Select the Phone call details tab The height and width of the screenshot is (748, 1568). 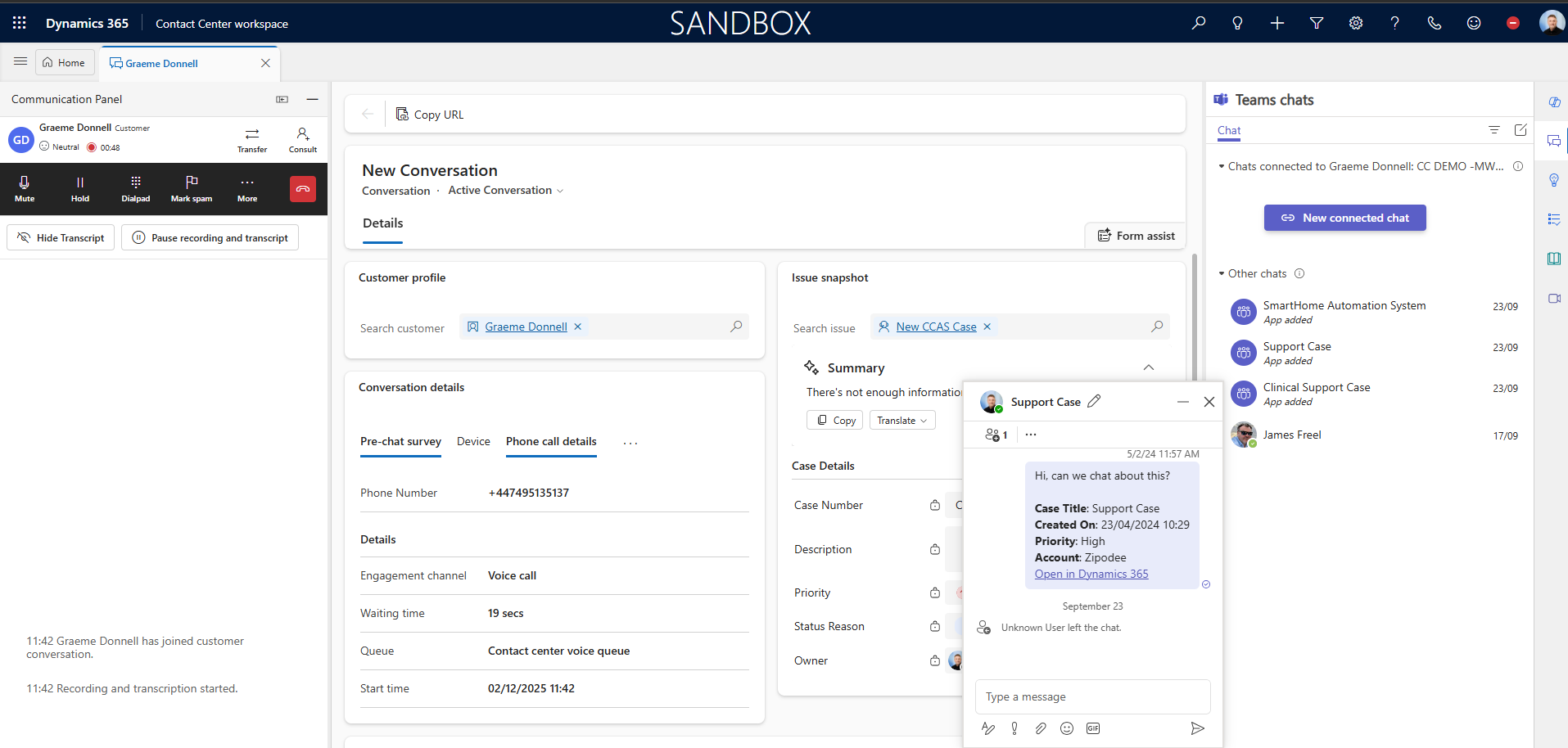point(551,442)
